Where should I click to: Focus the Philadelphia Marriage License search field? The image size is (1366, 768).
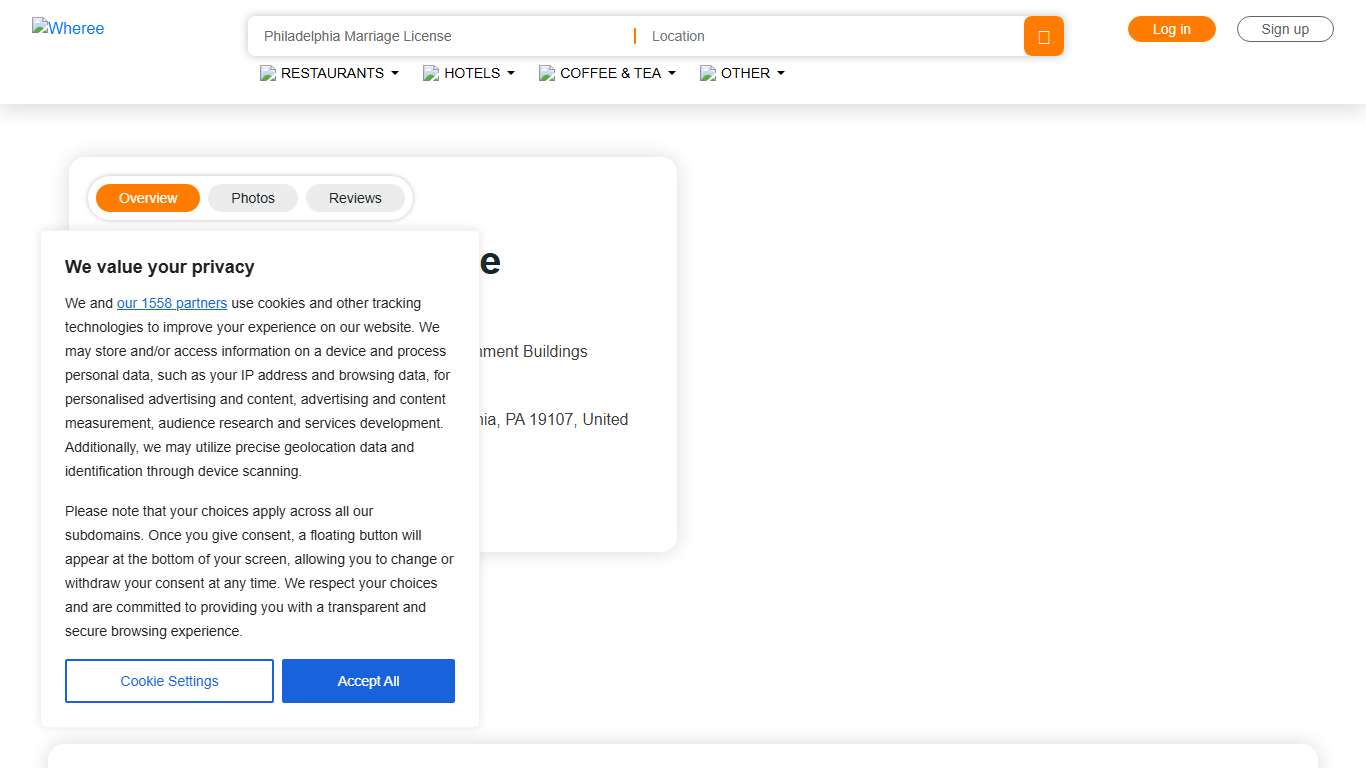pos(440,36)
